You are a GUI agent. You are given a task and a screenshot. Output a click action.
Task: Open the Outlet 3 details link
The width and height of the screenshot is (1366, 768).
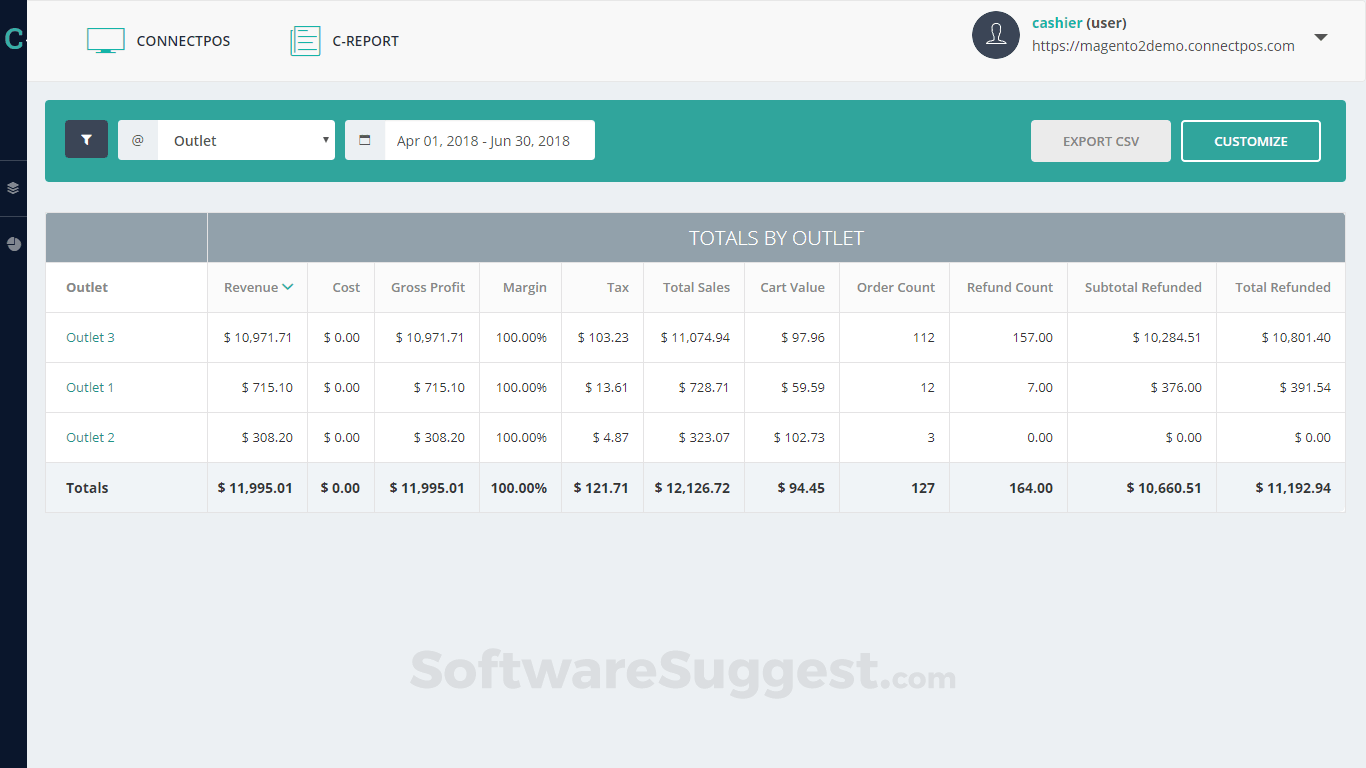tap(90, 337)
